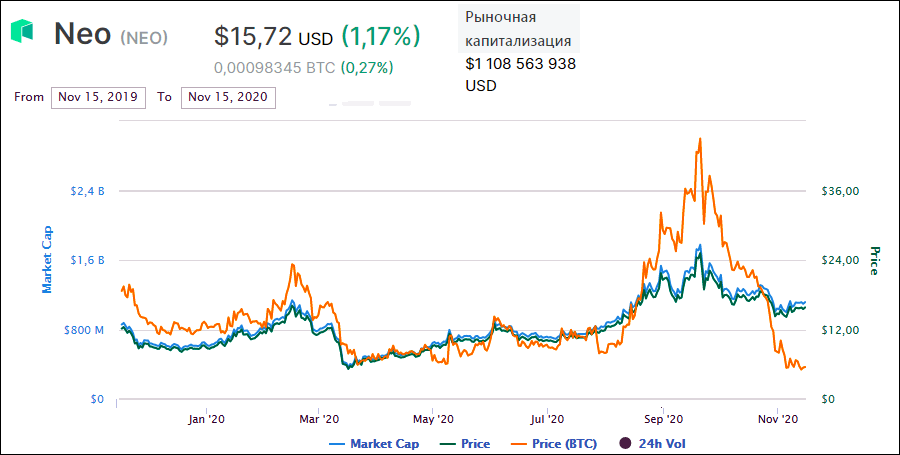Viewport: 900px width, 455px height.
Task: Click the 1,17% price change percentage
Action: tap(381, 37)
